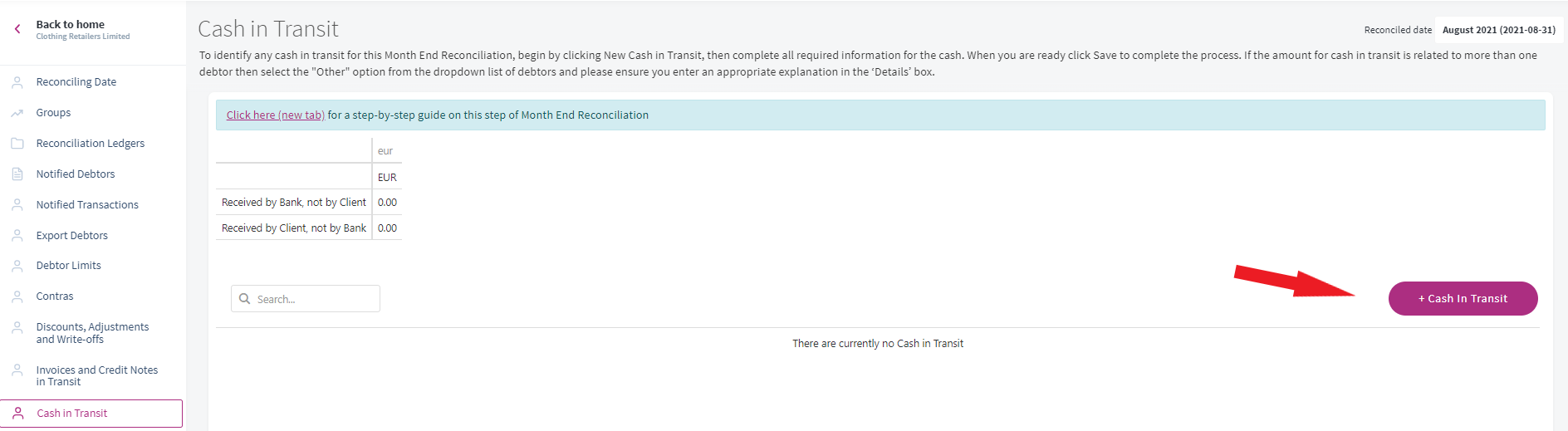Open the step-by-step guide link
The image size is (1568, 431).
[275, 115]
